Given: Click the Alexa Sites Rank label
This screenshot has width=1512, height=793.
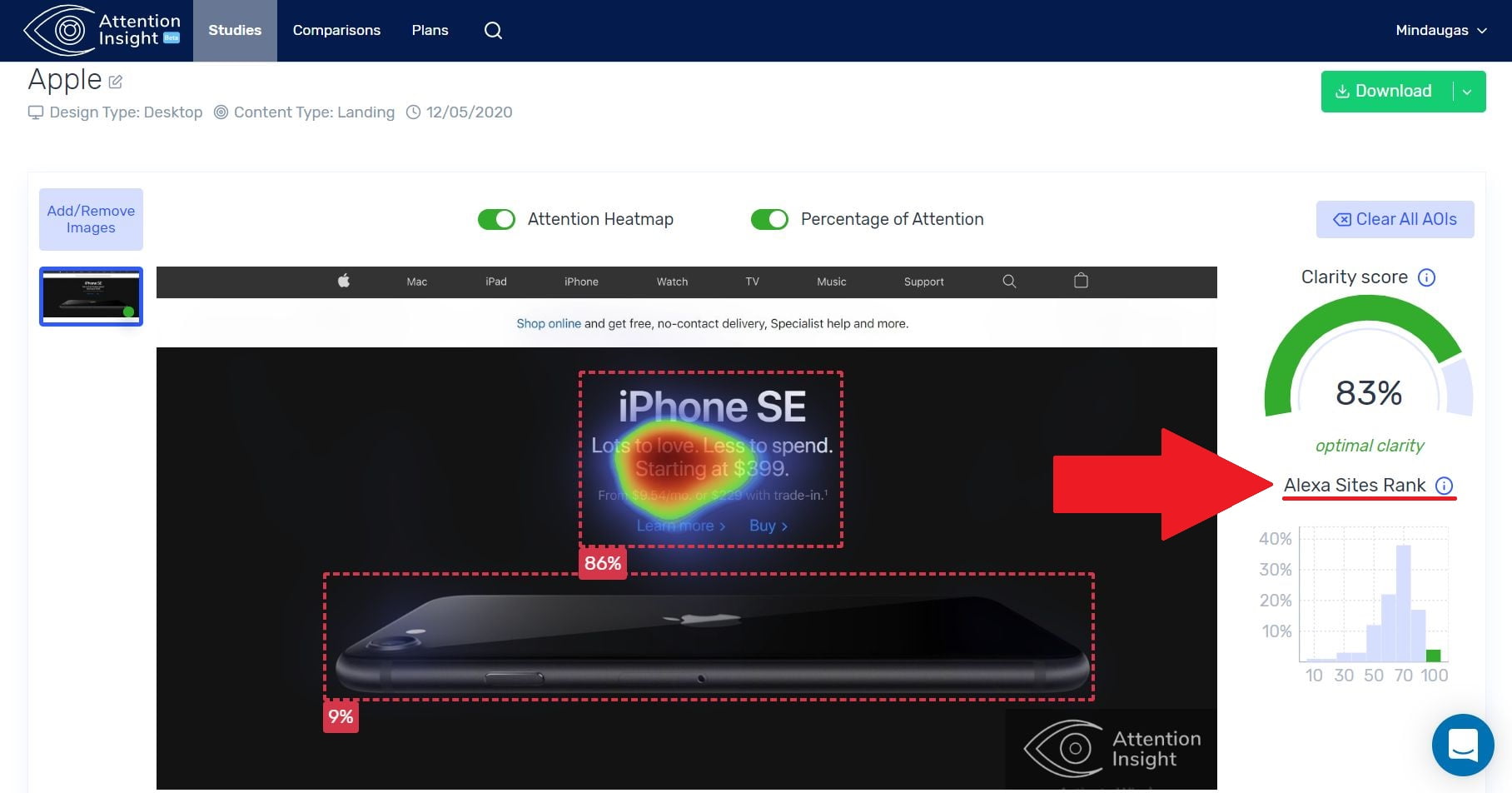Looking at the screenshot, I should (x=1355, y=485).
